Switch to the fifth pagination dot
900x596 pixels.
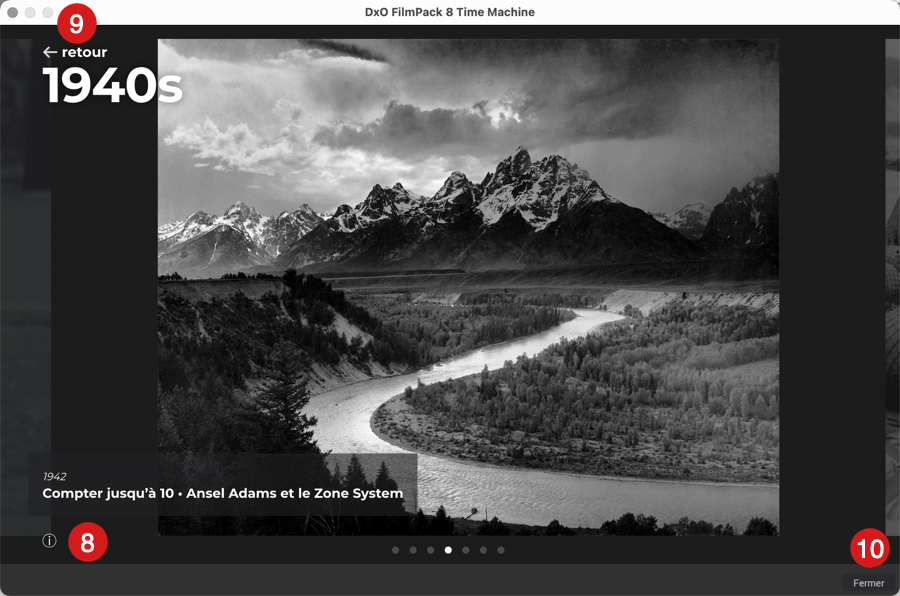(466, 550)
